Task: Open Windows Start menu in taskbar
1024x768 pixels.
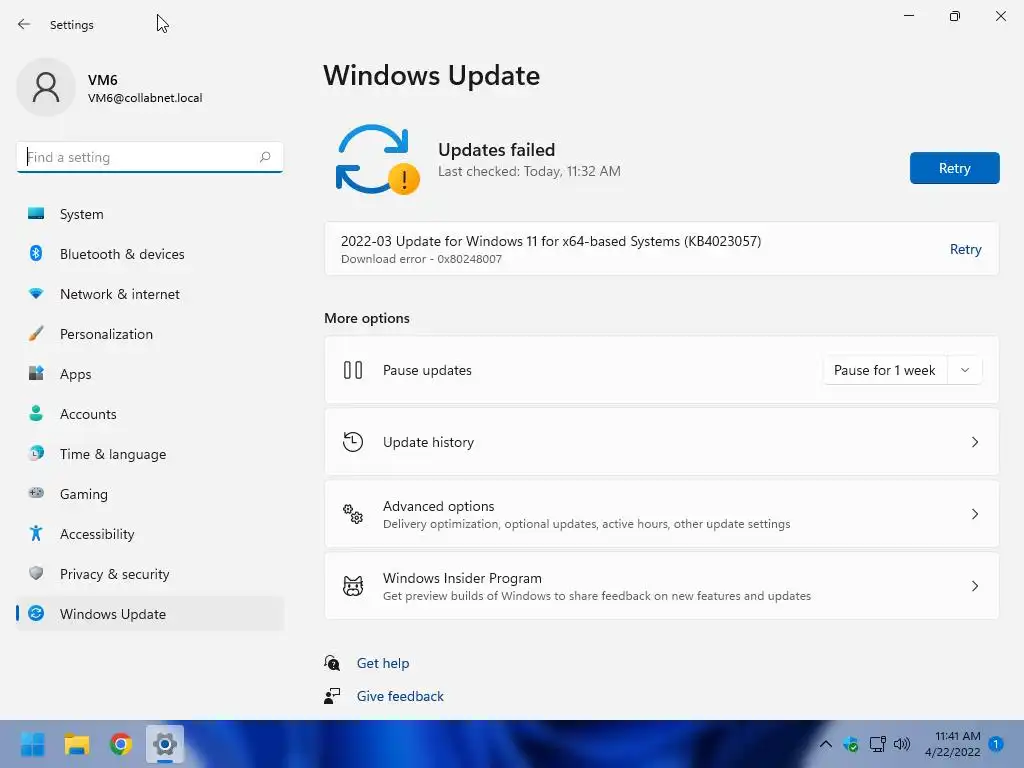Action: [x=33, y=744]
